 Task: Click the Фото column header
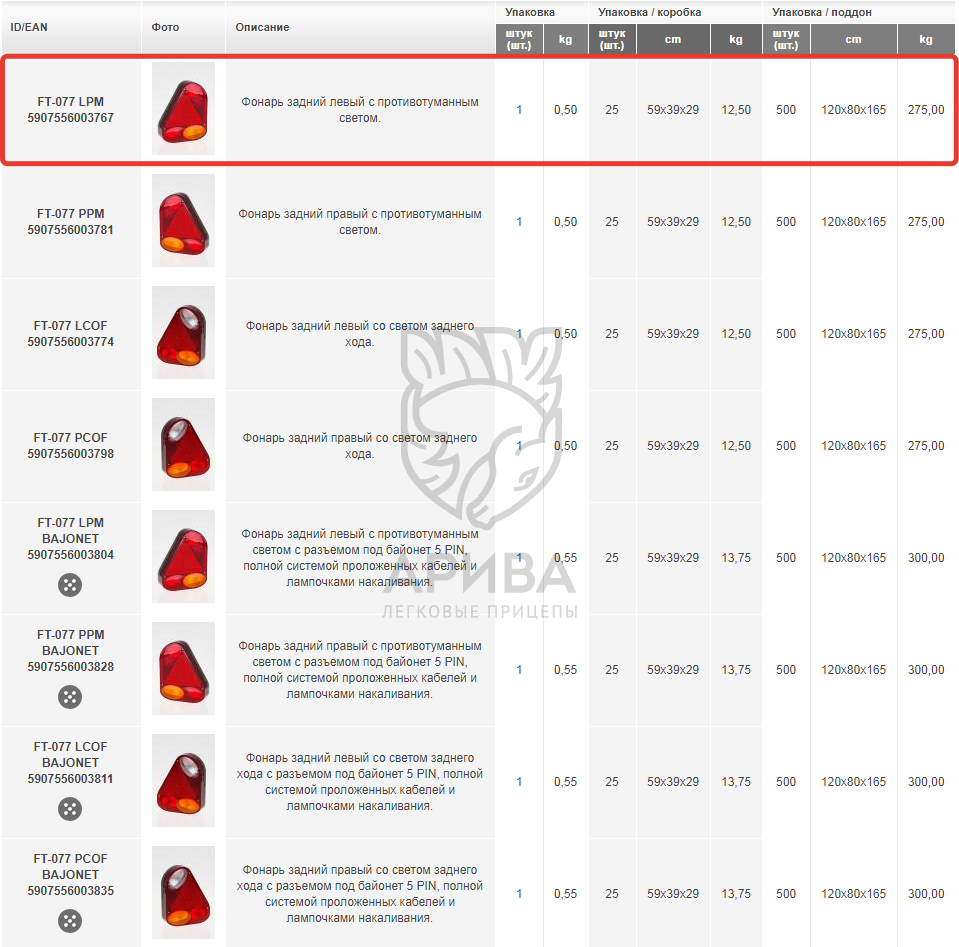(x=166, y=27)
